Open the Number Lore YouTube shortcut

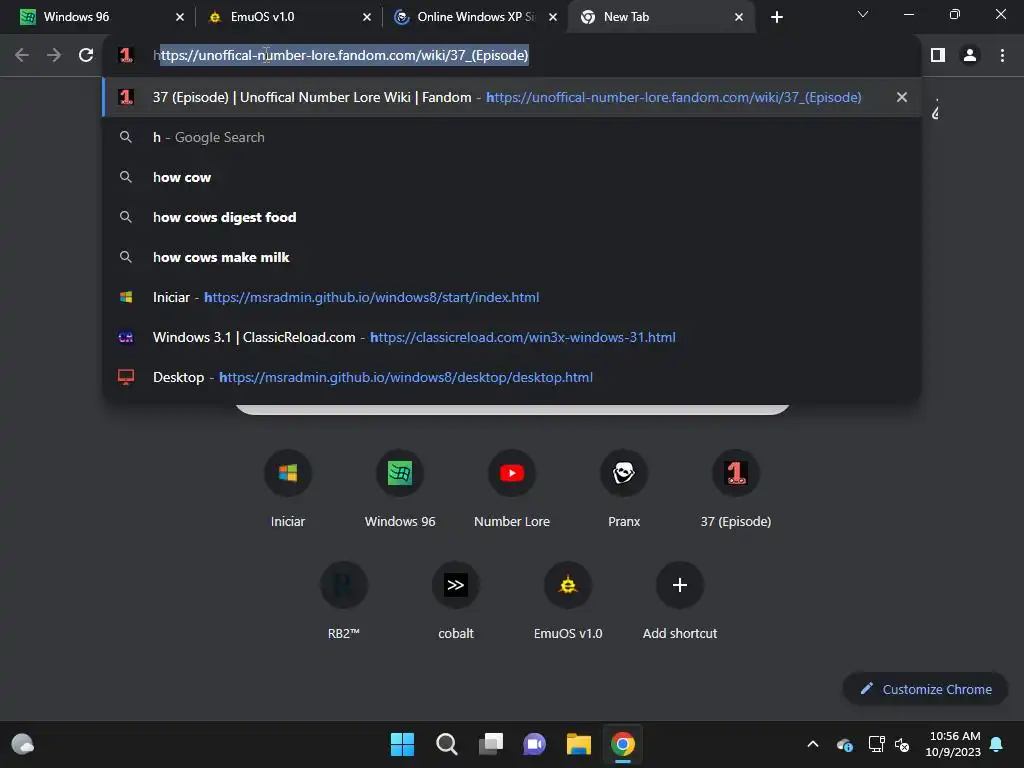pyautogui.click(x=512, y=487)
